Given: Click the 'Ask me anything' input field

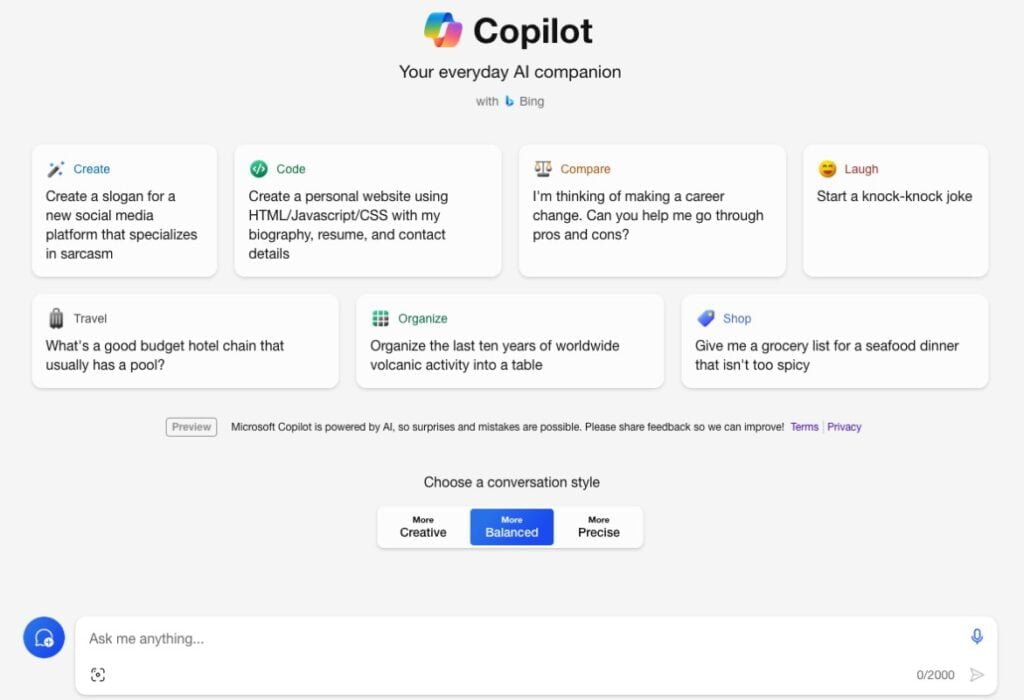Looking at the screenshot, I should (x=500, y=638).
